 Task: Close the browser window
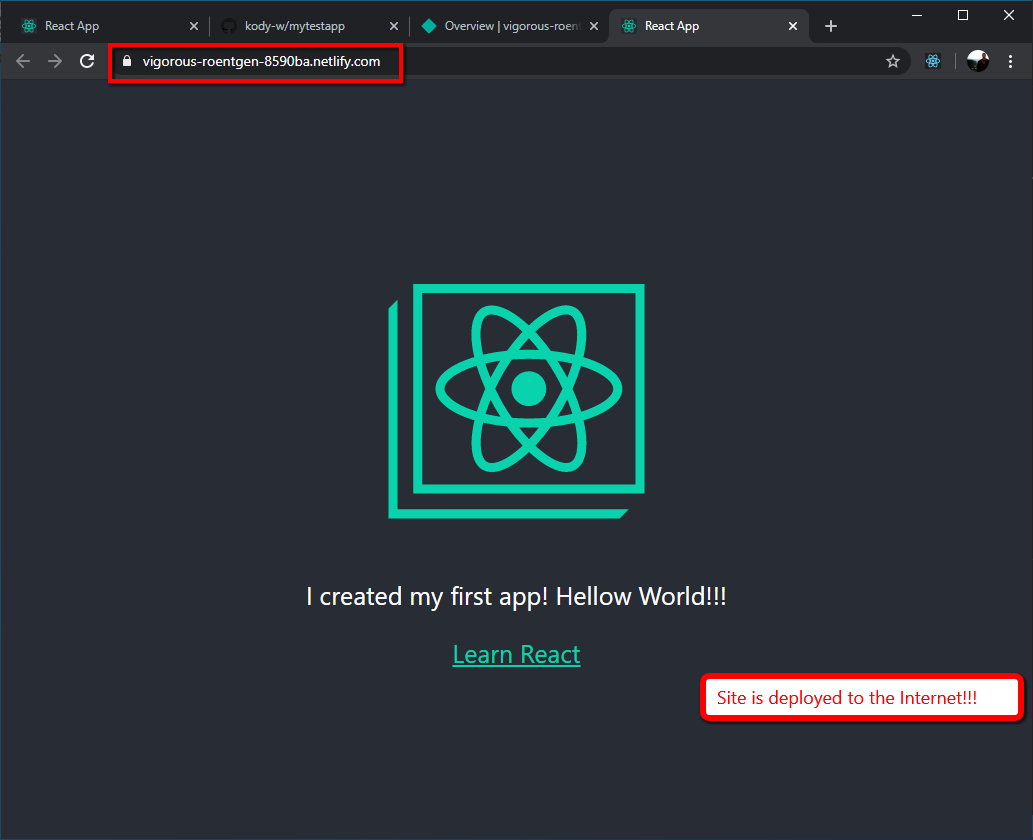1009,15
